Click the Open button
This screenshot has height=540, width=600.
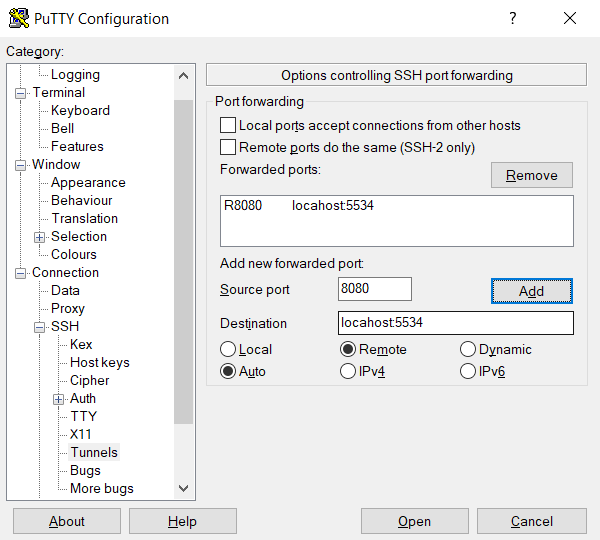(415, 521)
